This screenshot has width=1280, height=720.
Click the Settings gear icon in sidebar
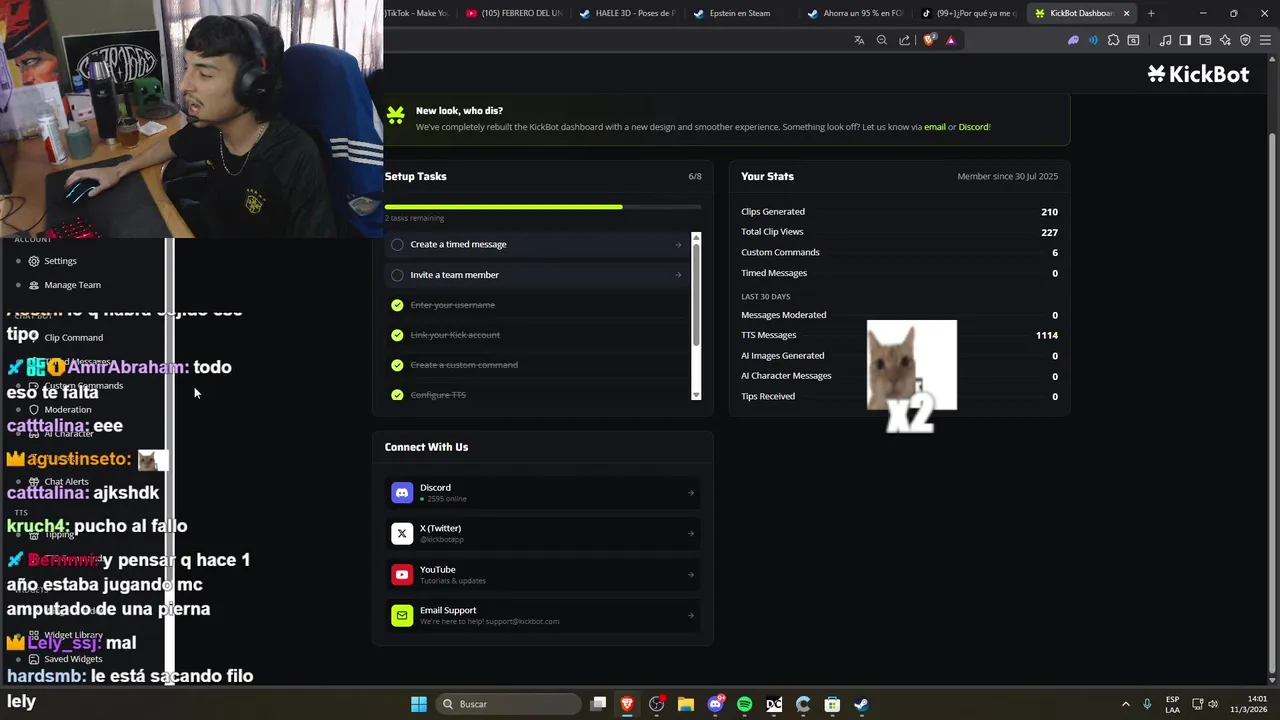coord(34,261)
